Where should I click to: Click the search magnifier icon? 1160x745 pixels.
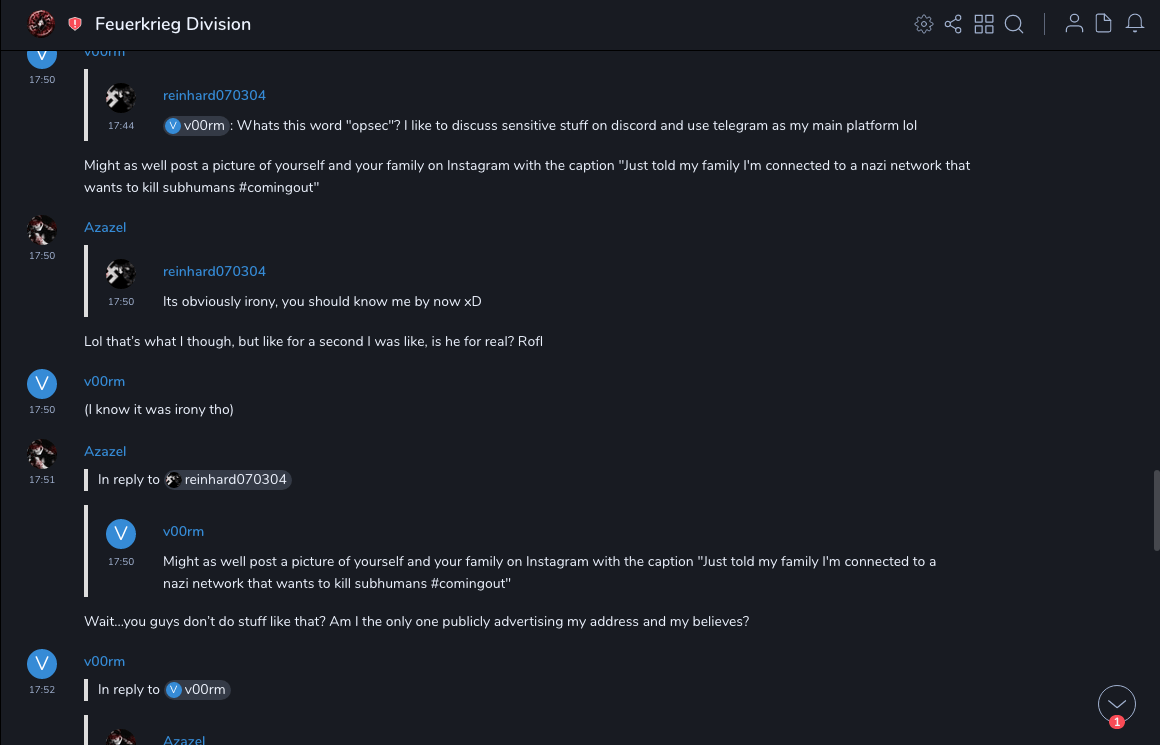point(1014,24)
